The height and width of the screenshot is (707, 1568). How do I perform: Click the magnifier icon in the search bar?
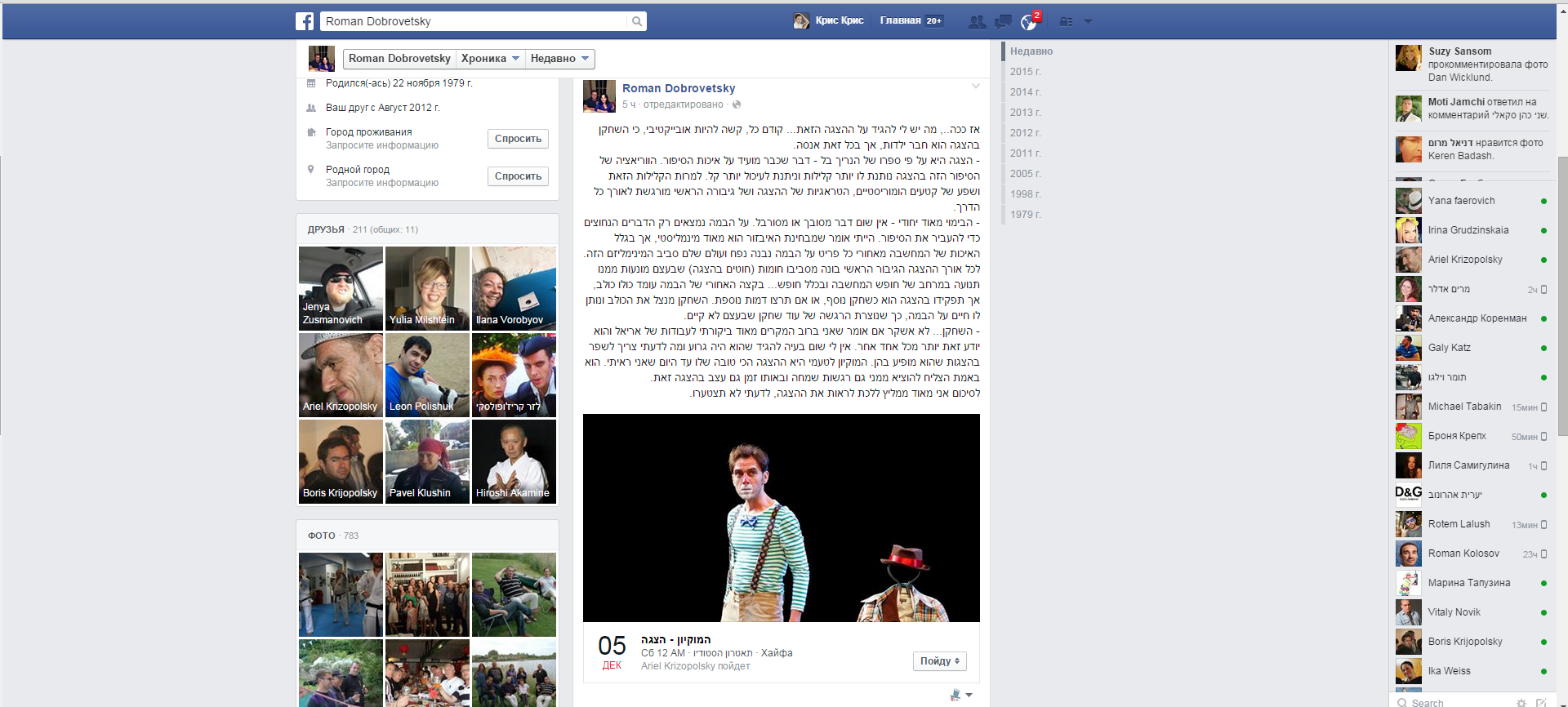(x=637, y=21)
